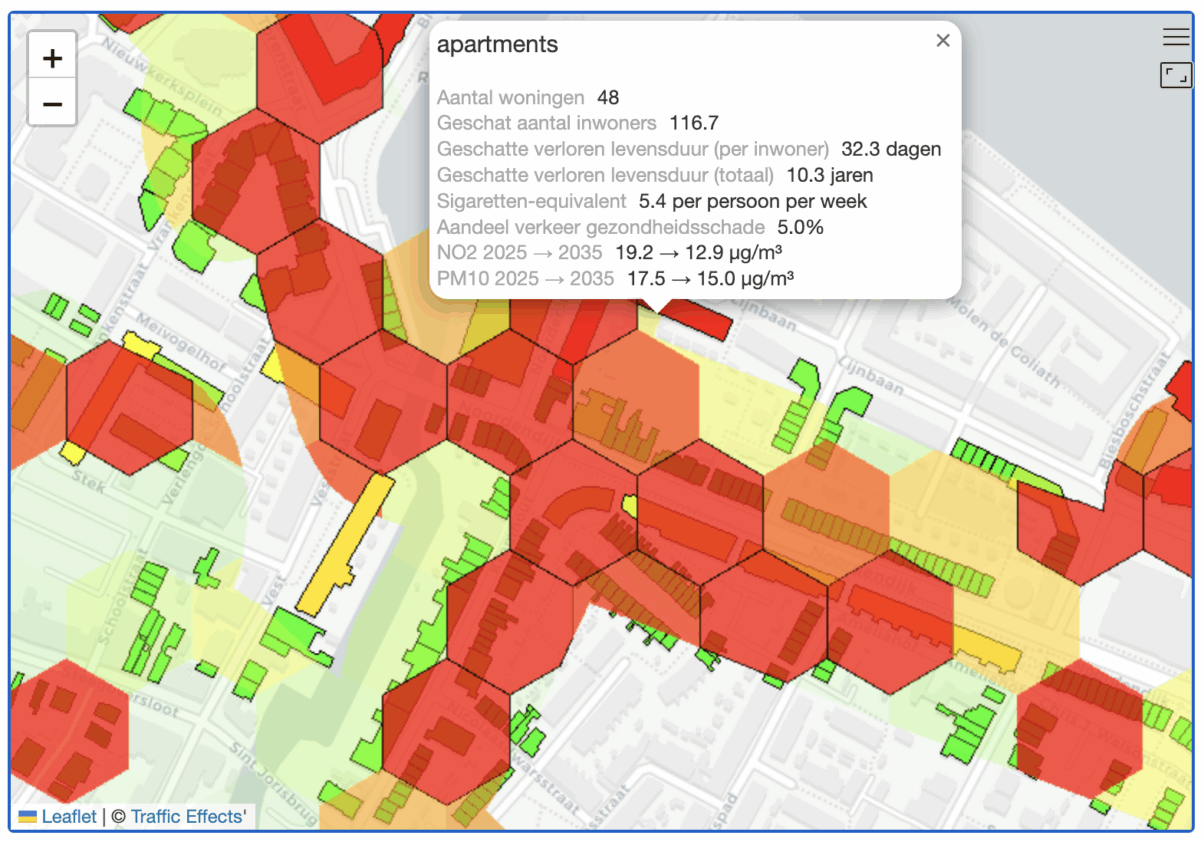
Task: Click the 'Sigaretten-equivalent' value in popup
Action: pyautogui.click(x=752, y=201)
